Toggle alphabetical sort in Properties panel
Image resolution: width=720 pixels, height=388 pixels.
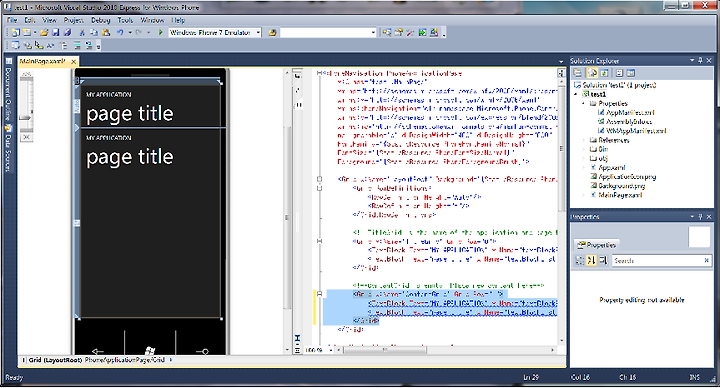point(591,260)
